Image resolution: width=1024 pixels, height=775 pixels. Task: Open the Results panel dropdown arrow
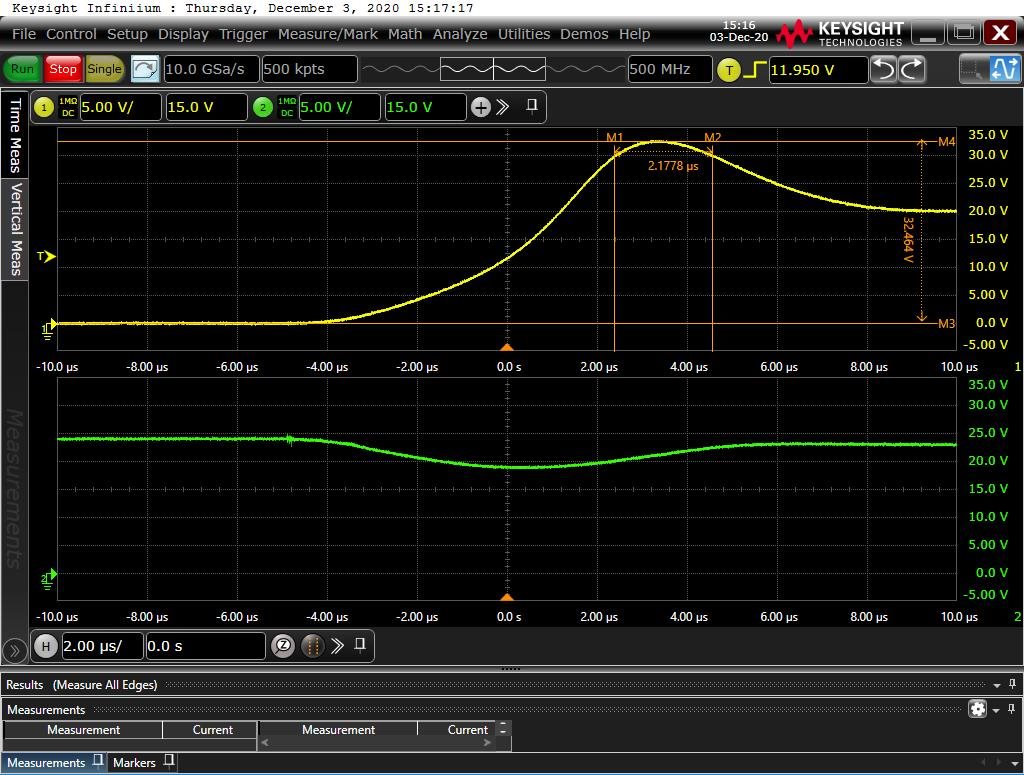[x=997, y=686]
